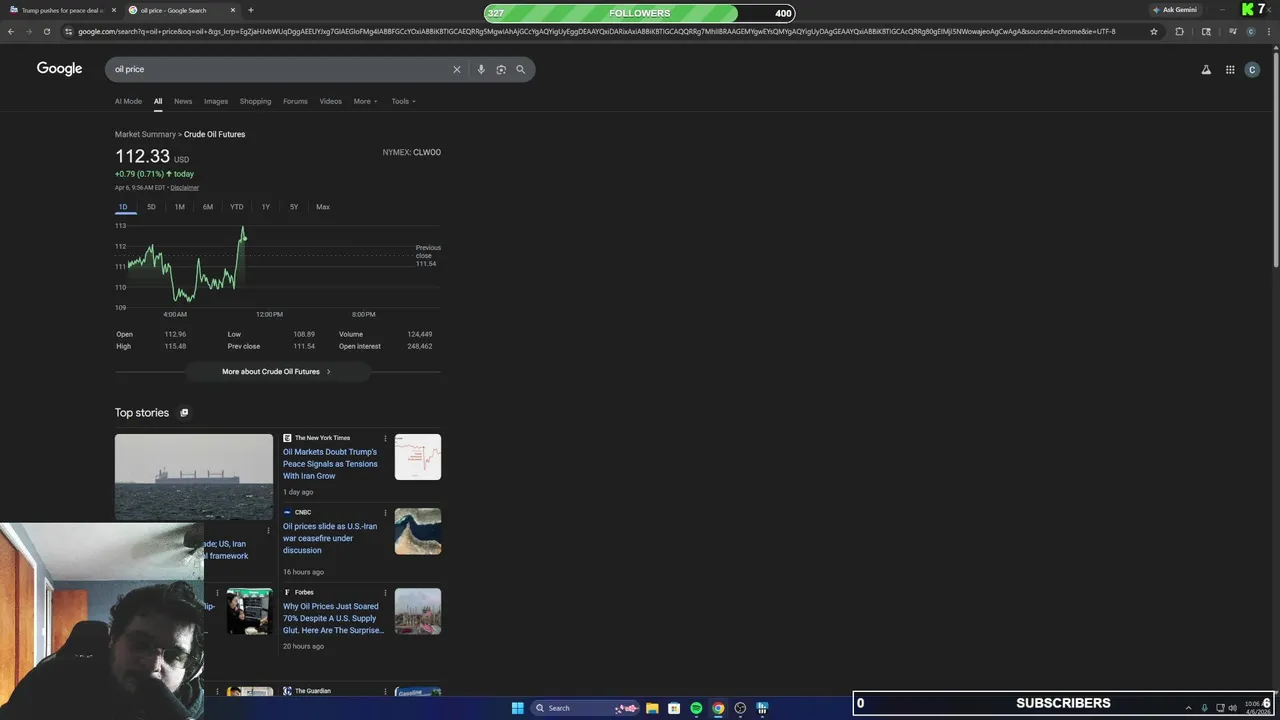The height and width of the screenshot is (720, 1280).
Task: Click the page vertical scrollbar
Action: (x=1275, y=160)
